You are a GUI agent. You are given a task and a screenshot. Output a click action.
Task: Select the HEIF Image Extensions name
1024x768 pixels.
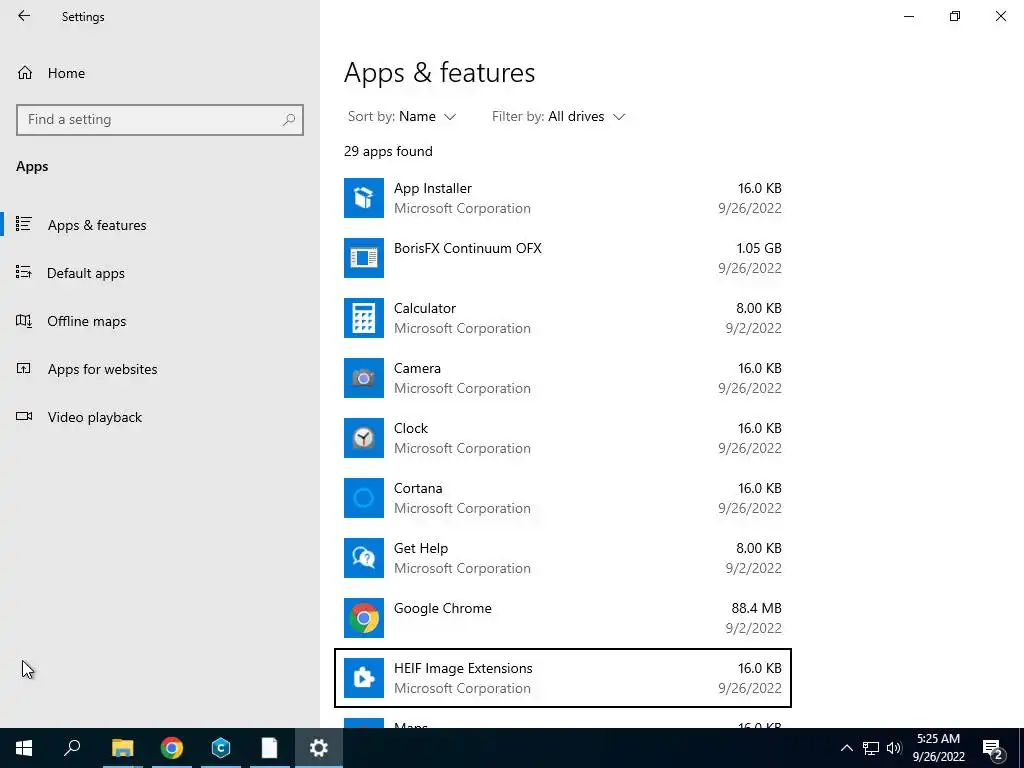[x=463, y=669]
